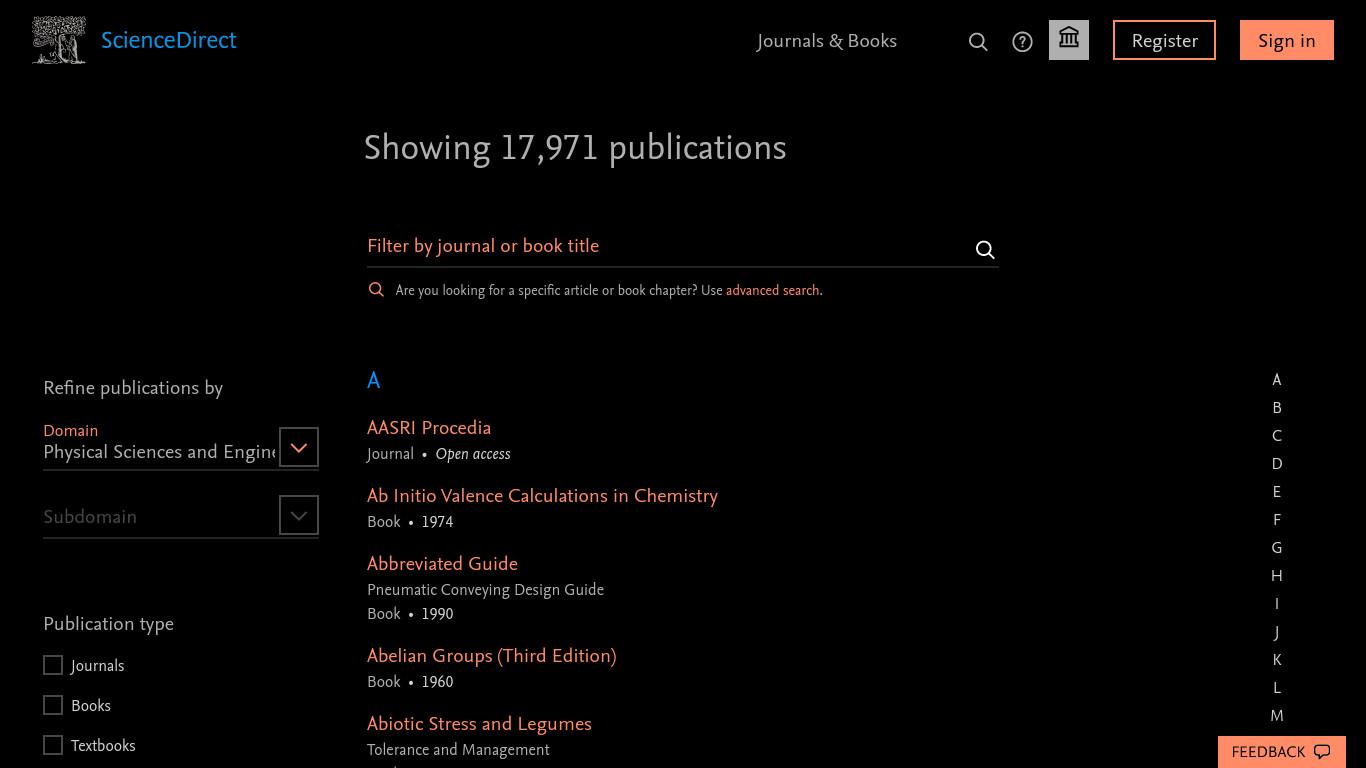
Task: Jump to letter E in index
Action: pyautogui.click(x=1276, y=492)
